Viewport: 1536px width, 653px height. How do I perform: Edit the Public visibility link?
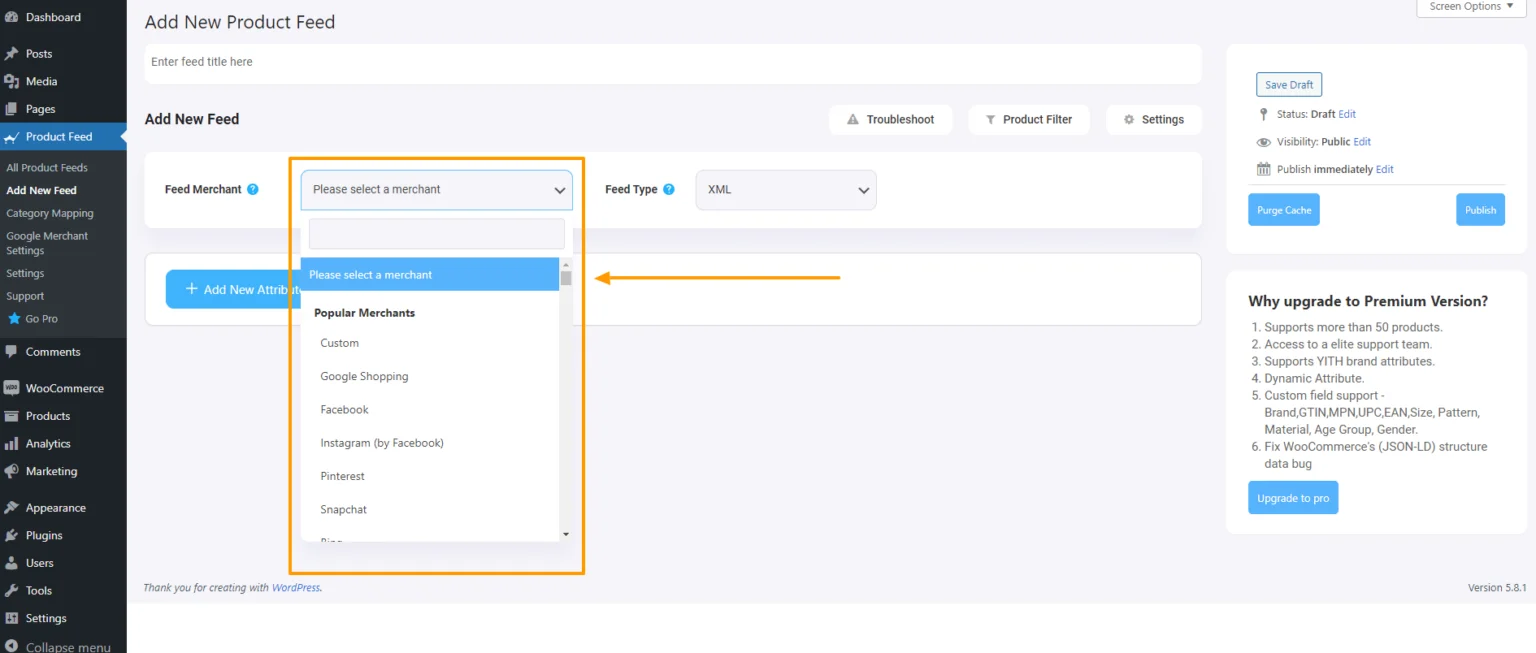1362,142
